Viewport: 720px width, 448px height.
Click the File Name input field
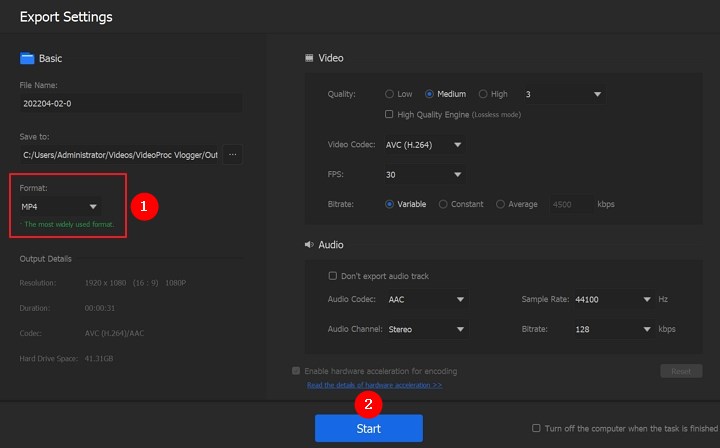point(130,103)
